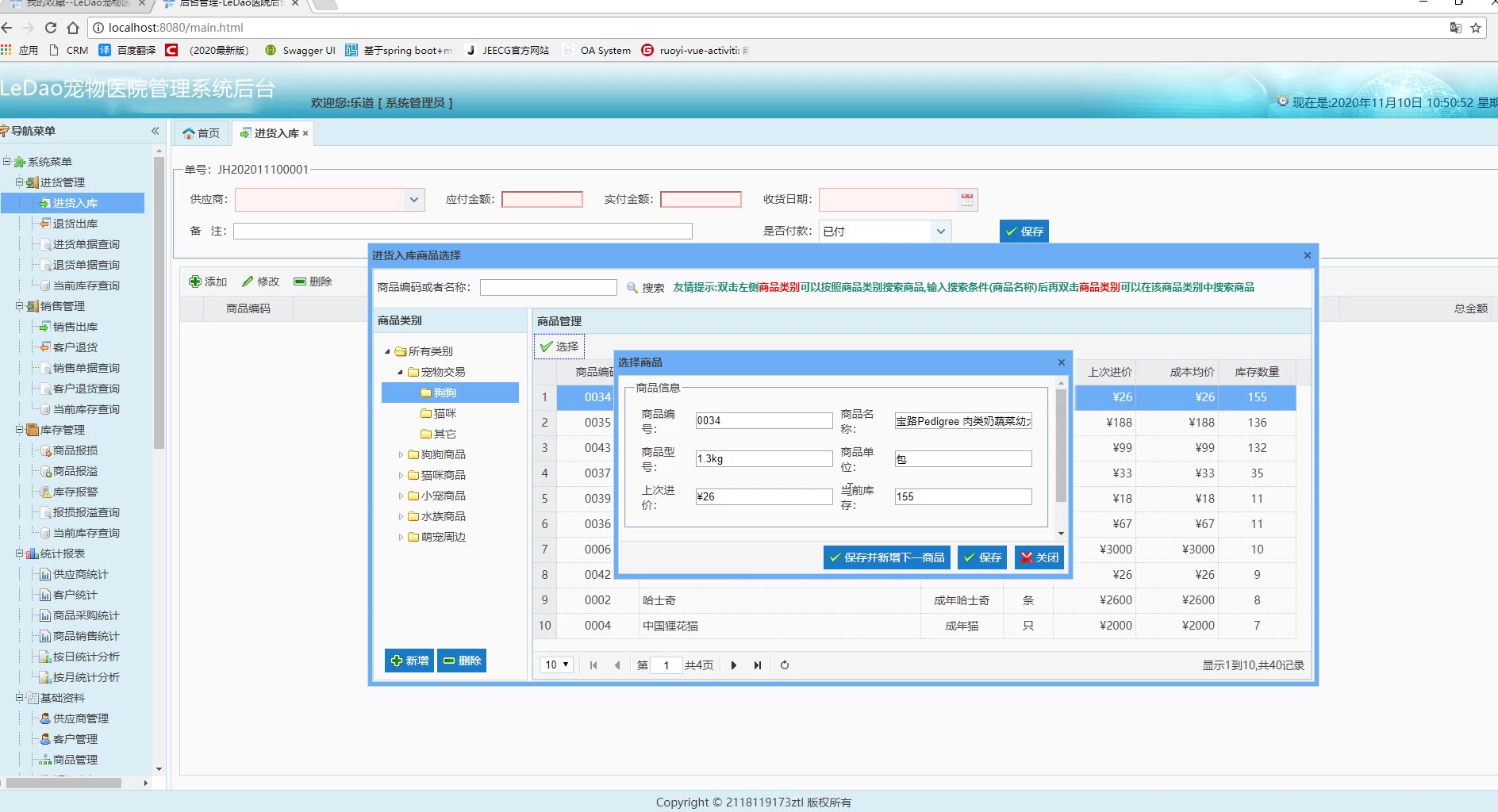Click the 商品编码或者名称 search input field

click(548, 288)
